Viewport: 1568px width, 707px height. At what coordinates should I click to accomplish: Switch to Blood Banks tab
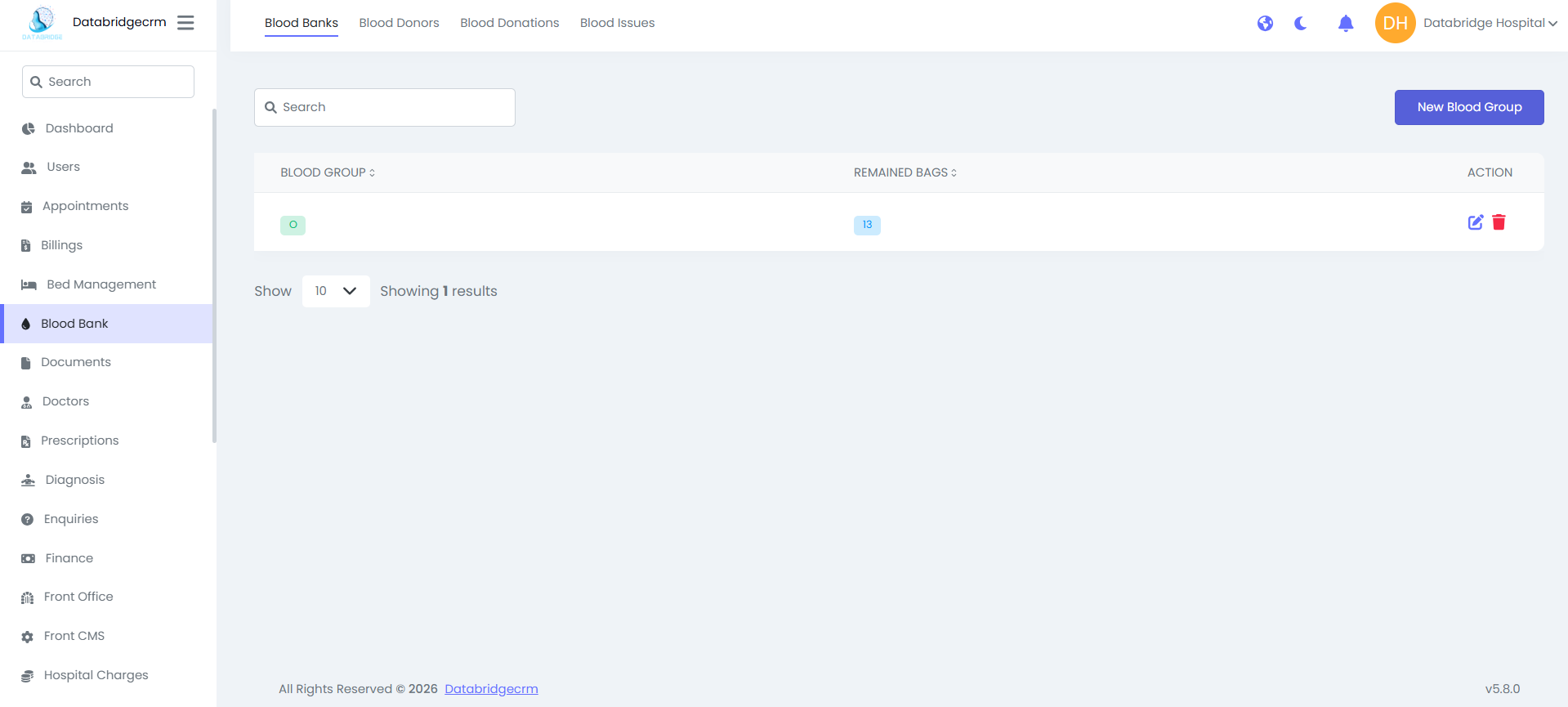coord(302,23)
